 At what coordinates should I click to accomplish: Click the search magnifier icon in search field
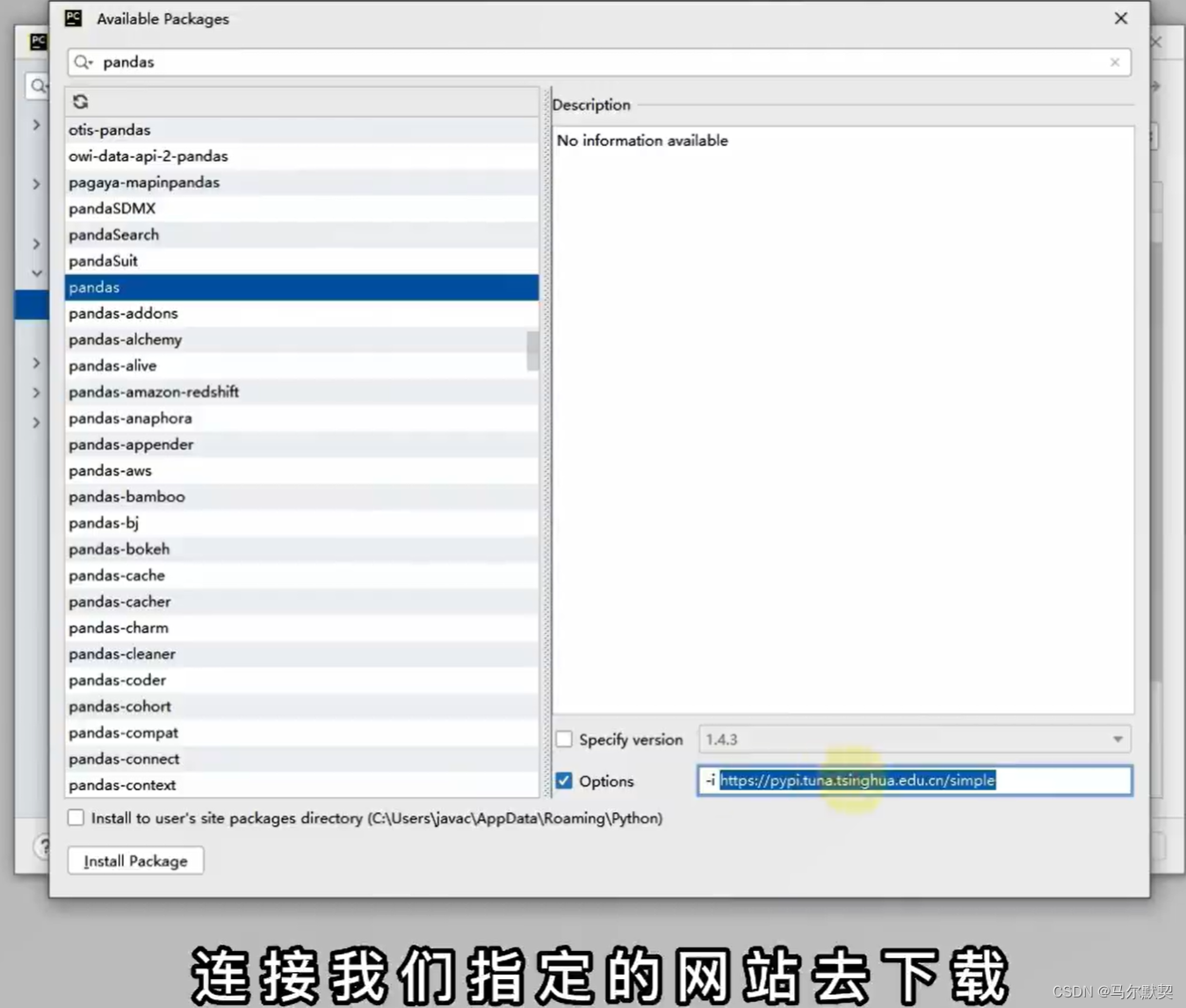(x=83, y=62)
